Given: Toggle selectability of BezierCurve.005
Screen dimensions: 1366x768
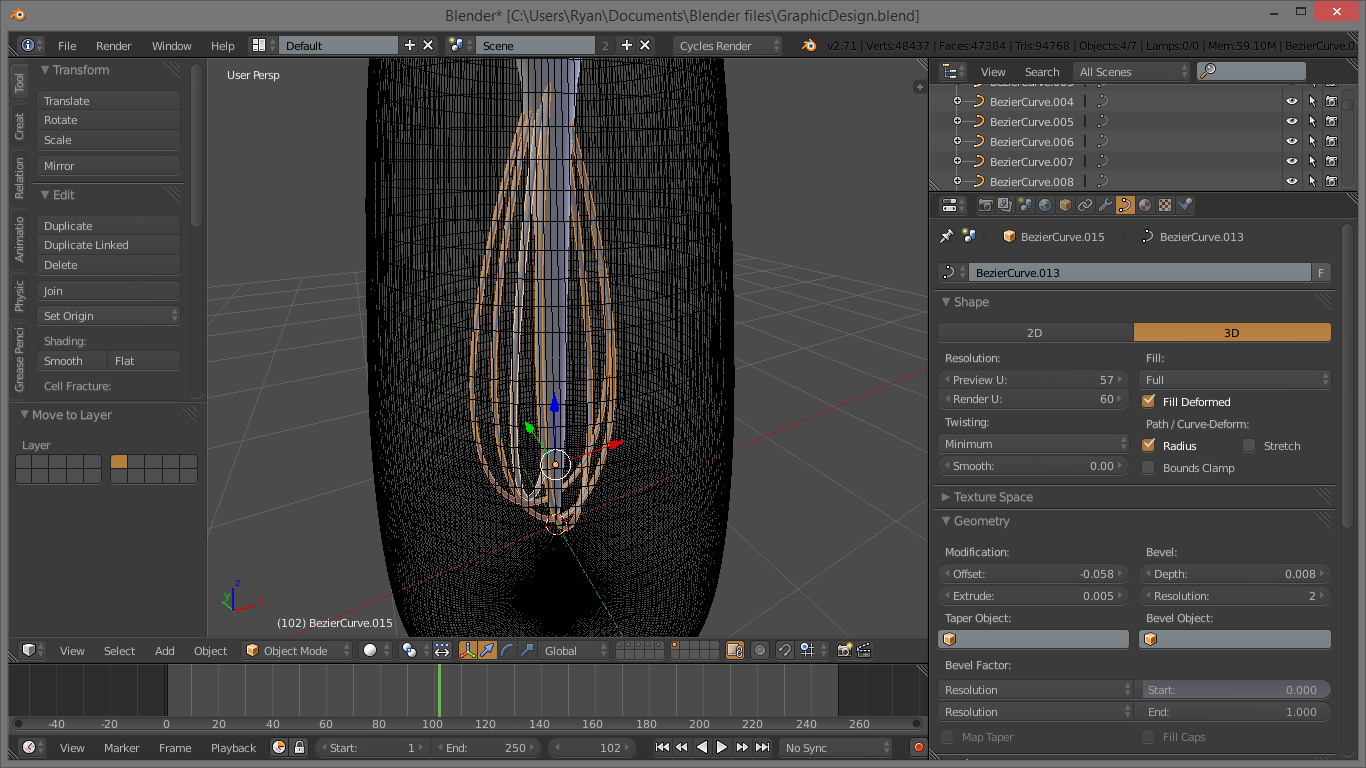Looking at the screenshot, I should [1312, 121].
